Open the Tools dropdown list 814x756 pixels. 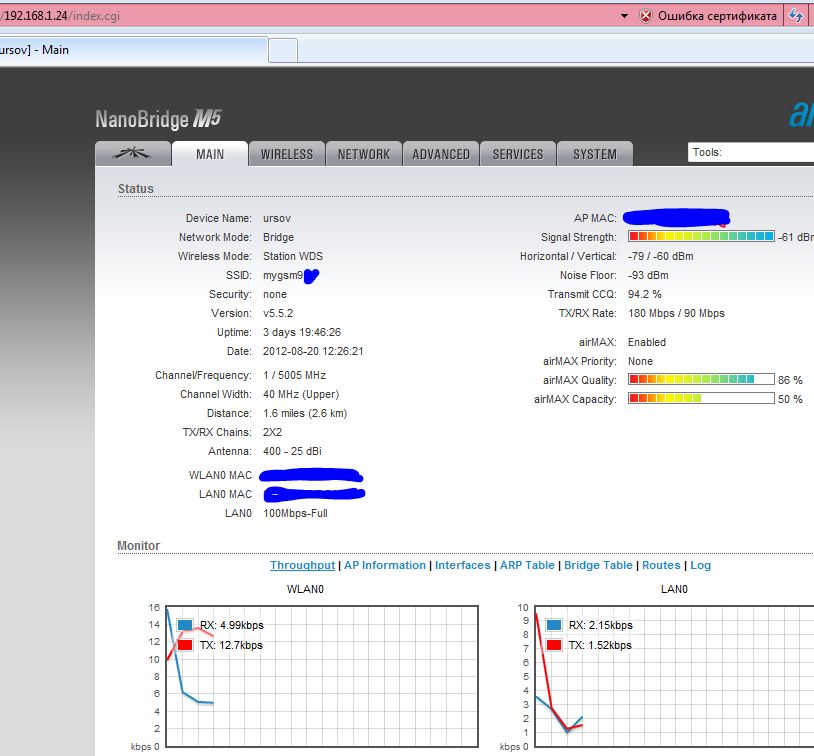coord(750,152)
